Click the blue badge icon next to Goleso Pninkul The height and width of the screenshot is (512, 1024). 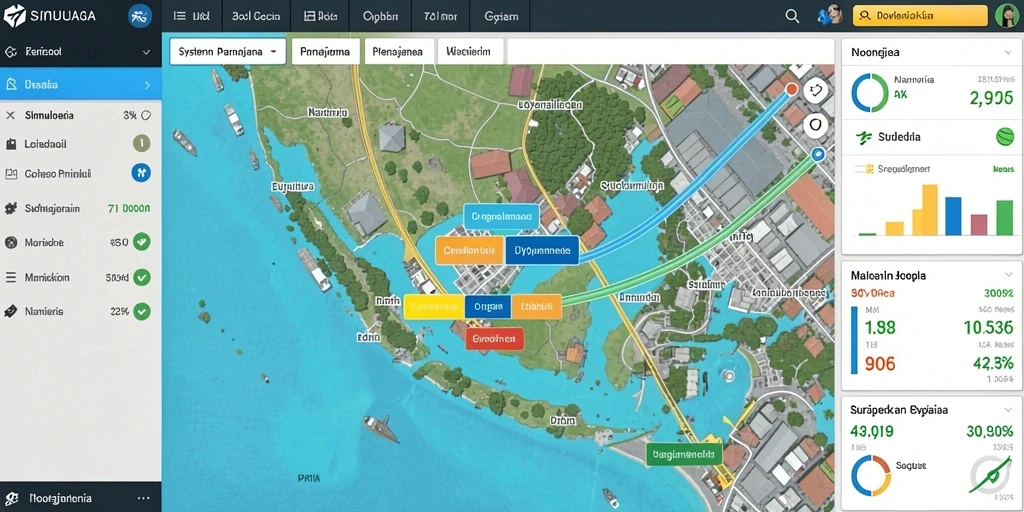pos(141,173)
